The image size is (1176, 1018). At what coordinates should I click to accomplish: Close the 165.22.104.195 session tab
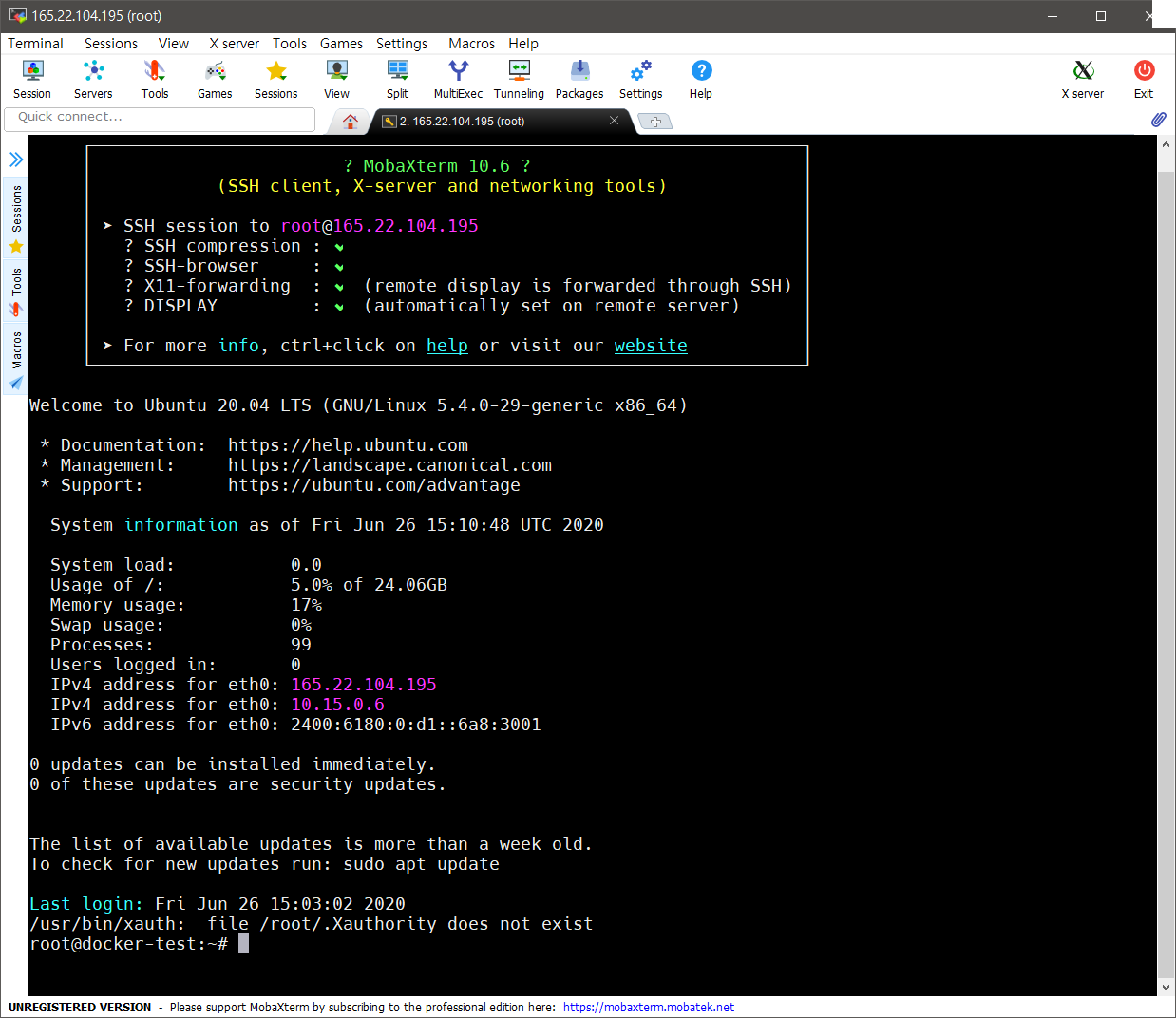[614, 121]
